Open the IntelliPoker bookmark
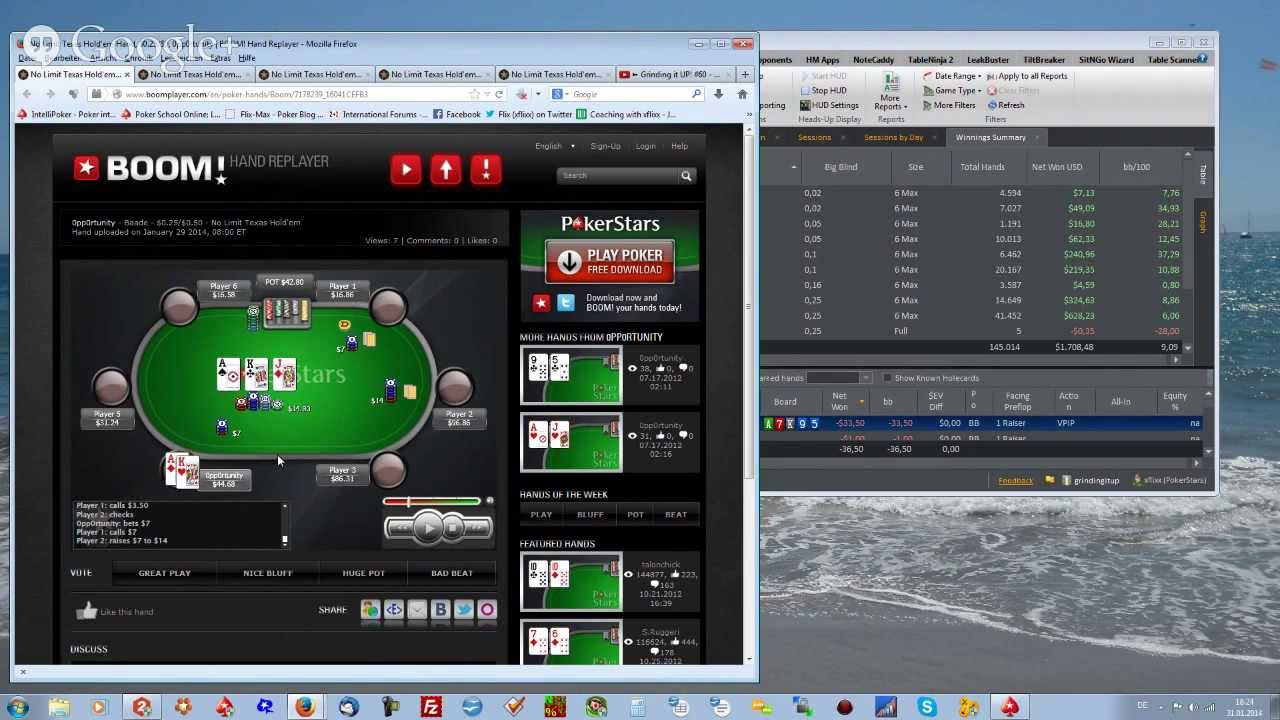 tap(66, 114)
